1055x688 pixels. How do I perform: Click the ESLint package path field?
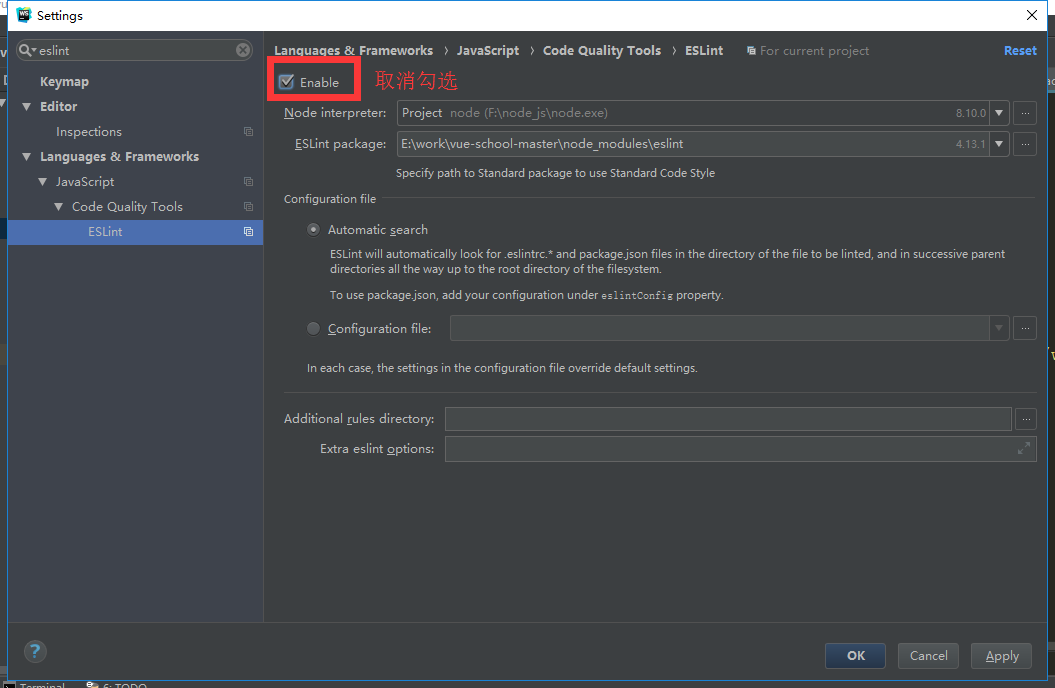pyautogui.click(x=693, y=144)
